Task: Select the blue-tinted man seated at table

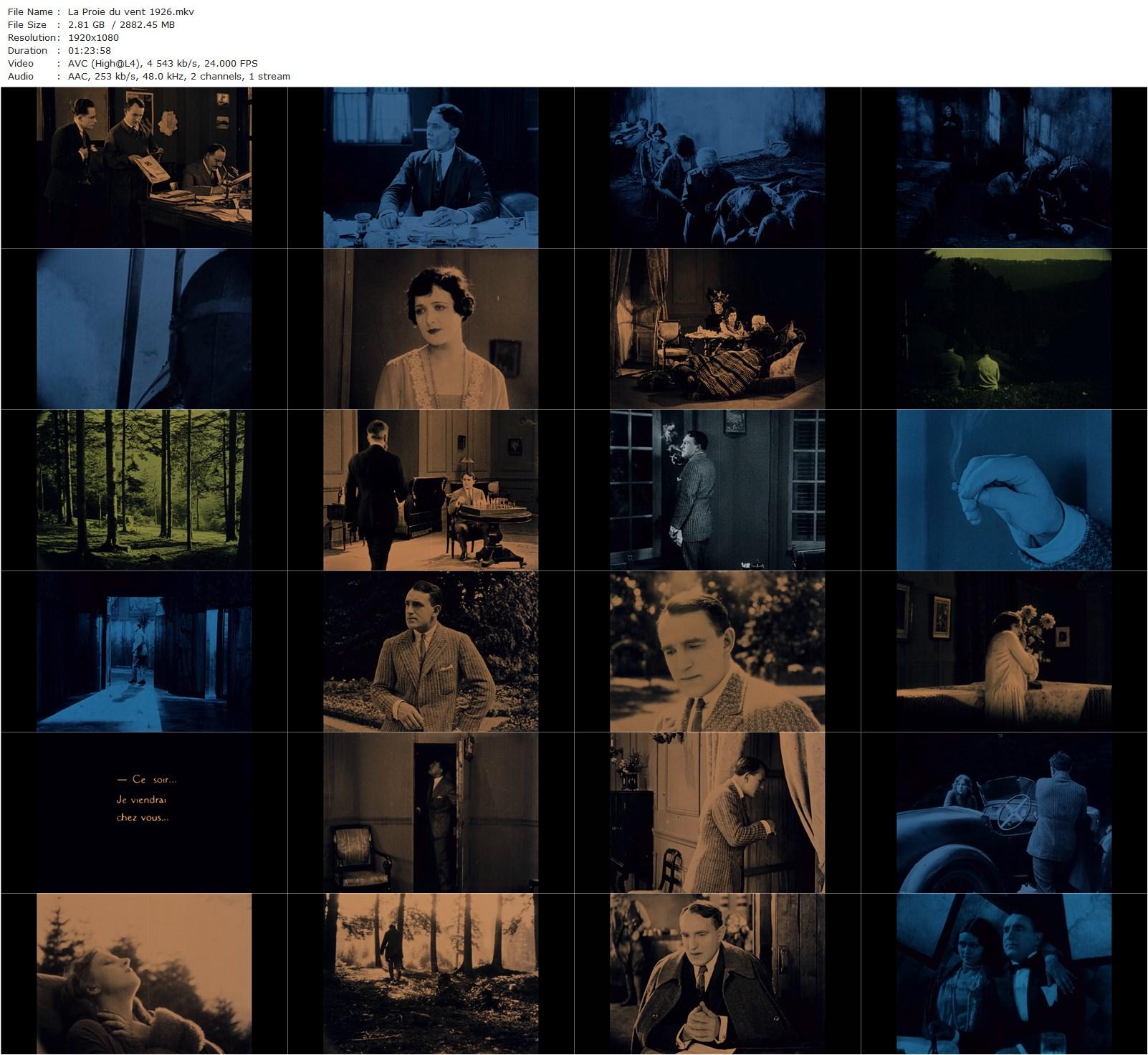Action: pyautogui.click(x=431, y=168)
